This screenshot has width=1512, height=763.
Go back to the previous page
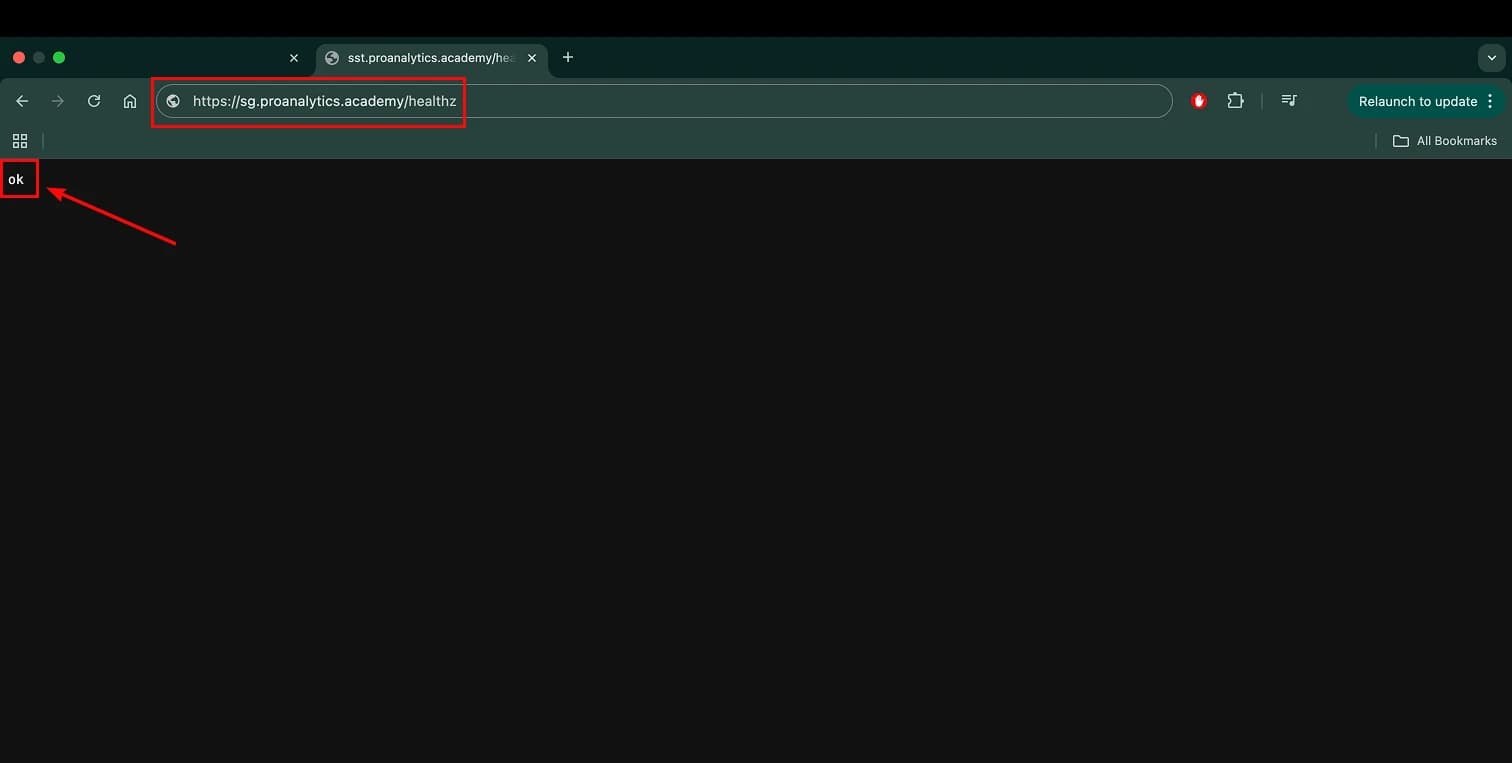point(22,101)
